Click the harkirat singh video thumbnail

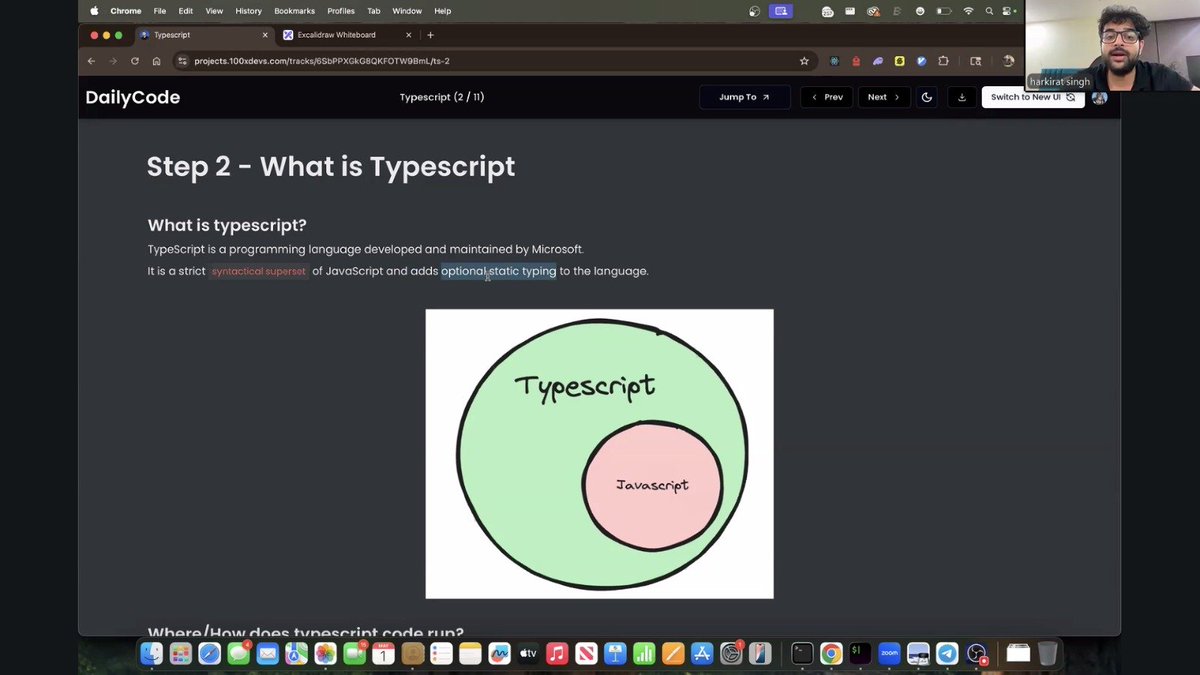coord(1111,46)
